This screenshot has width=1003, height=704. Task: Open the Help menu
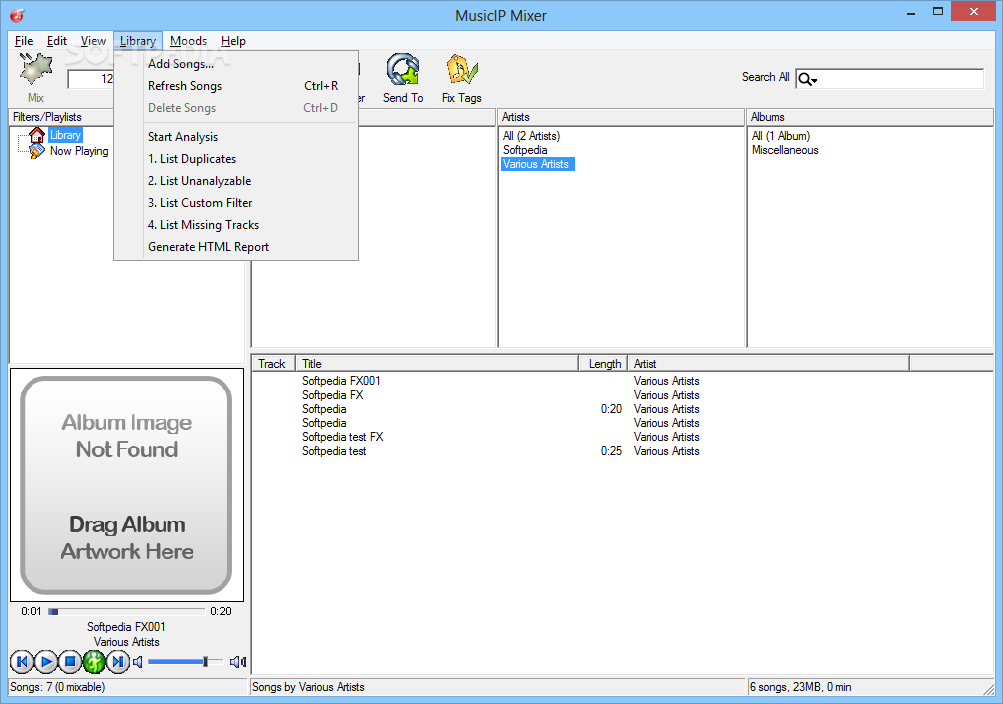point(233,41)
